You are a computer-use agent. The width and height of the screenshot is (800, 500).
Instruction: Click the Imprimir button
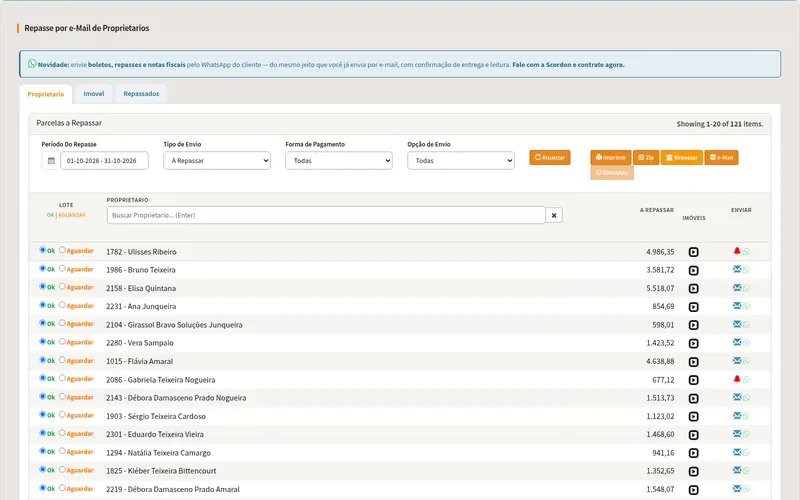coord(611,158)
